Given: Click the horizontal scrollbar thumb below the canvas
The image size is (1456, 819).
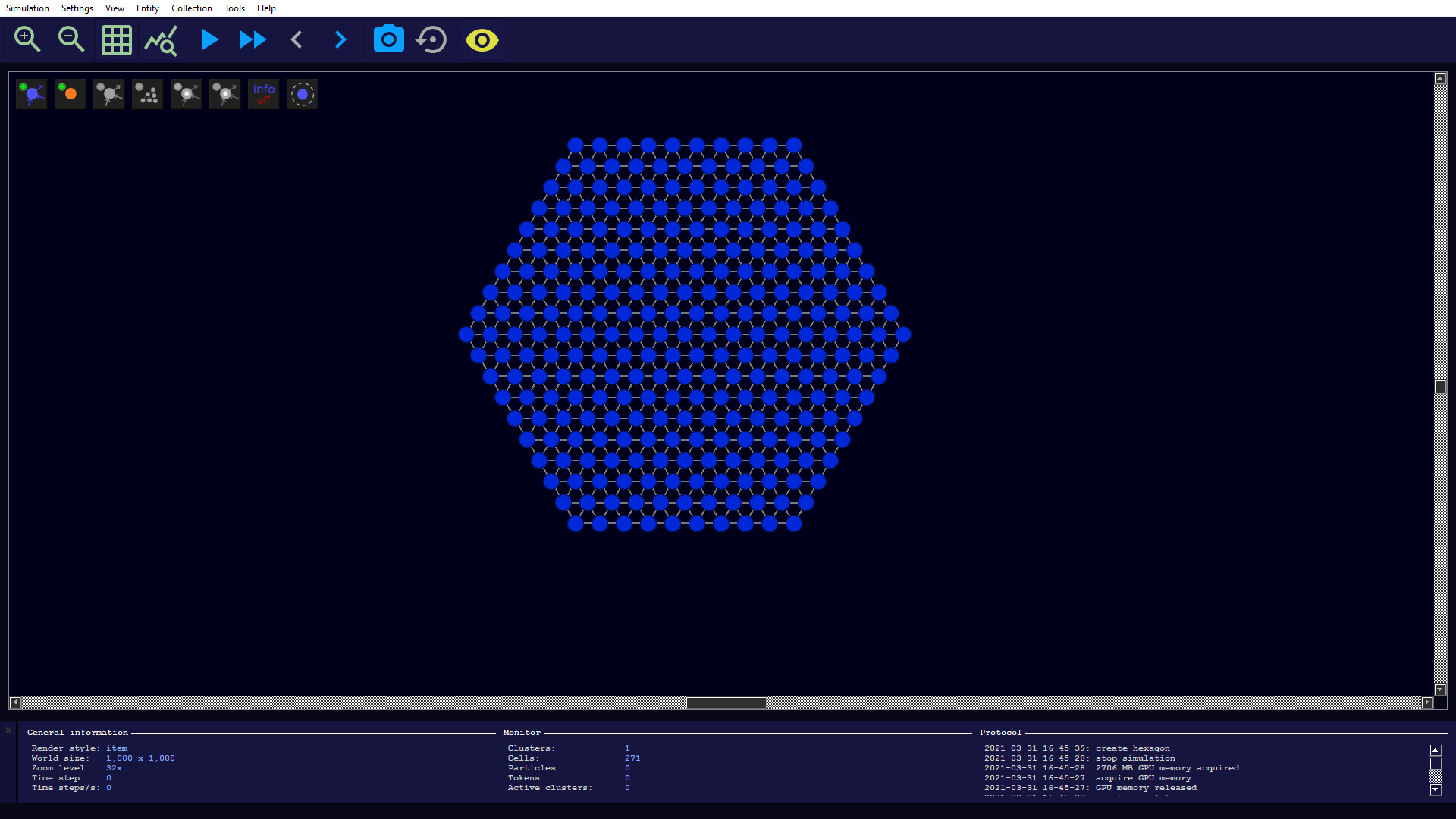Looking at the screenshot, I should (x=726, y=703).
